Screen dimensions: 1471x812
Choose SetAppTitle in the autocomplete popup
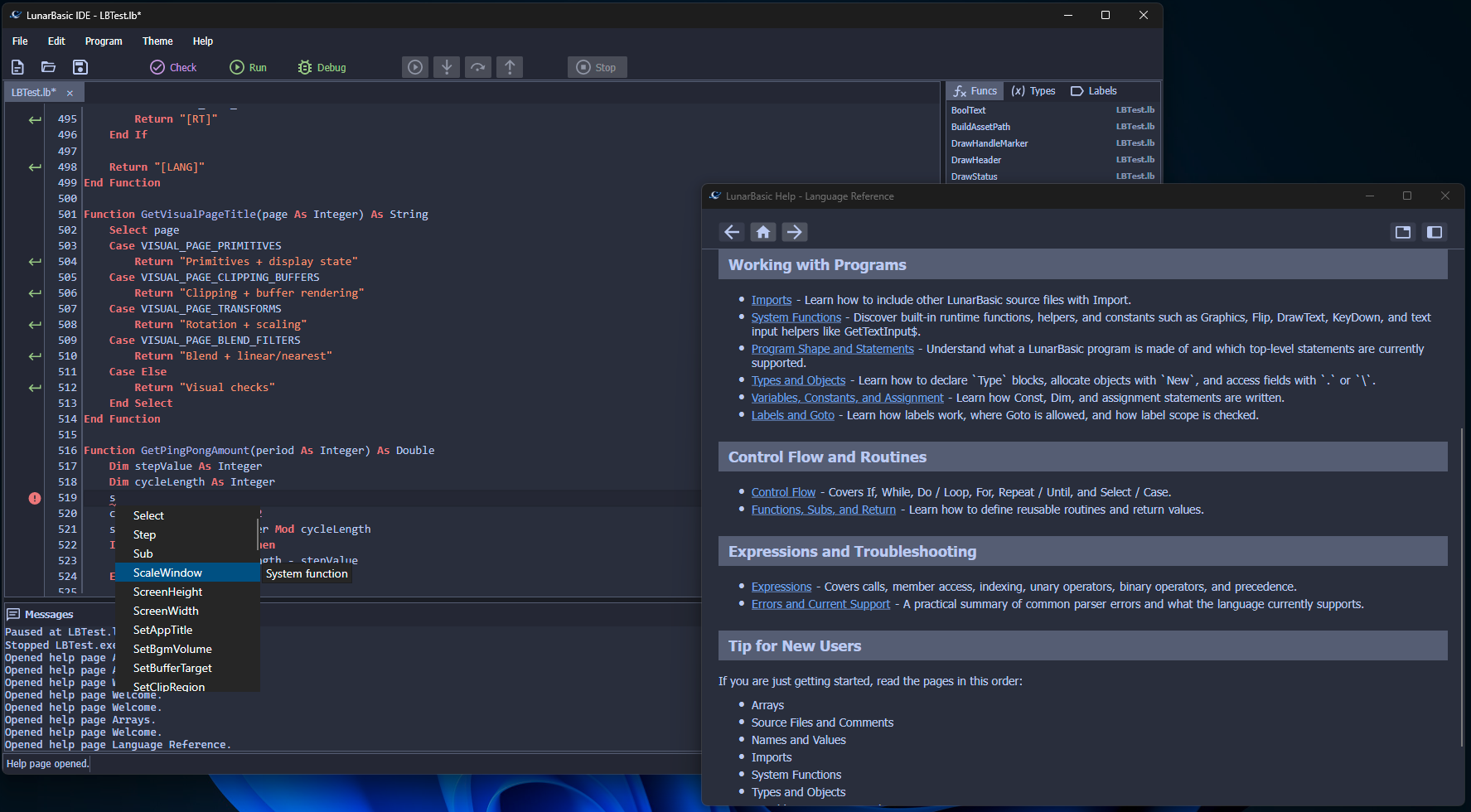click(162, 630)
